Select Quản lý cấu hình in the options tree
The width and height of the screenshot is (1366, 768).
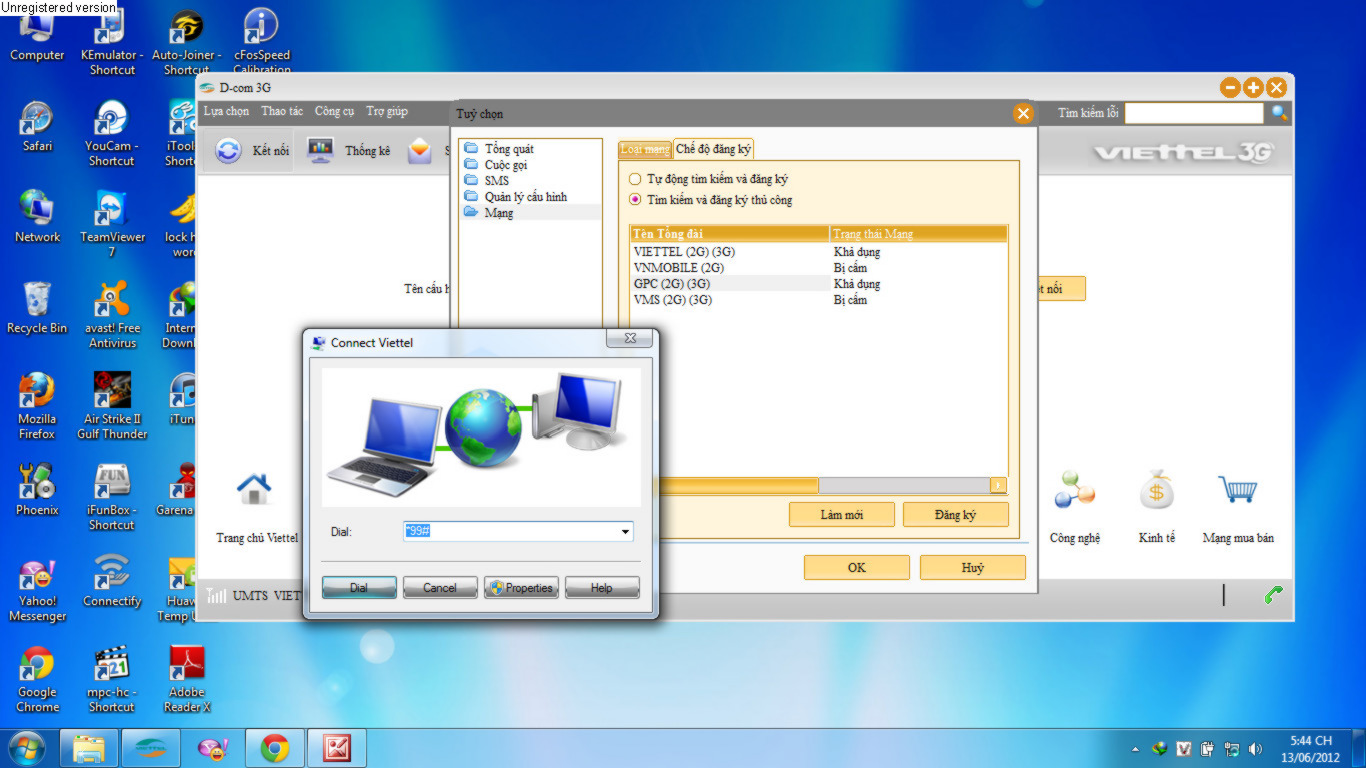526,197
